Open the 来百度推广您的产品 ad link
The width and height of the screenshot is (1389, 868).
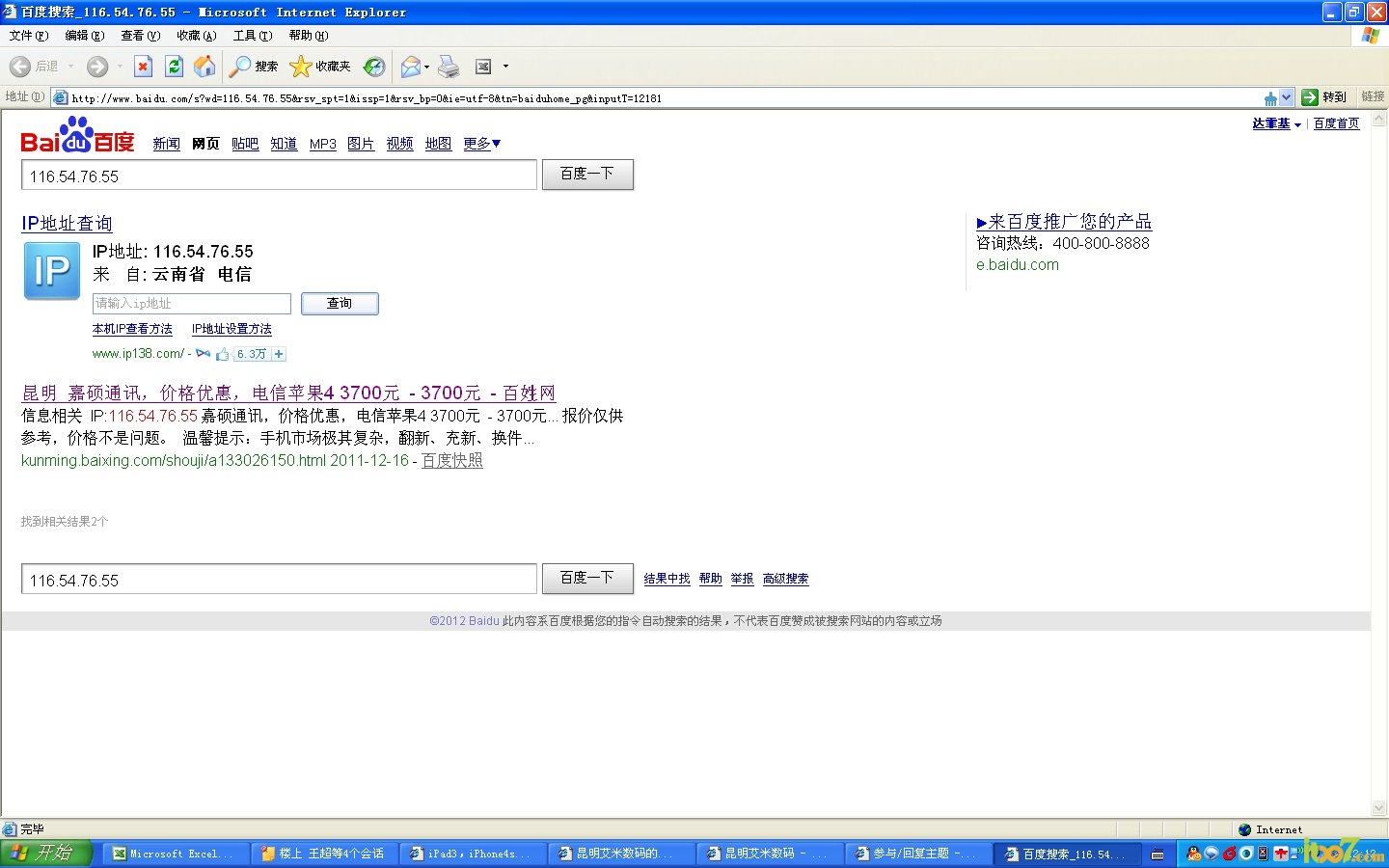[1064, 222]
